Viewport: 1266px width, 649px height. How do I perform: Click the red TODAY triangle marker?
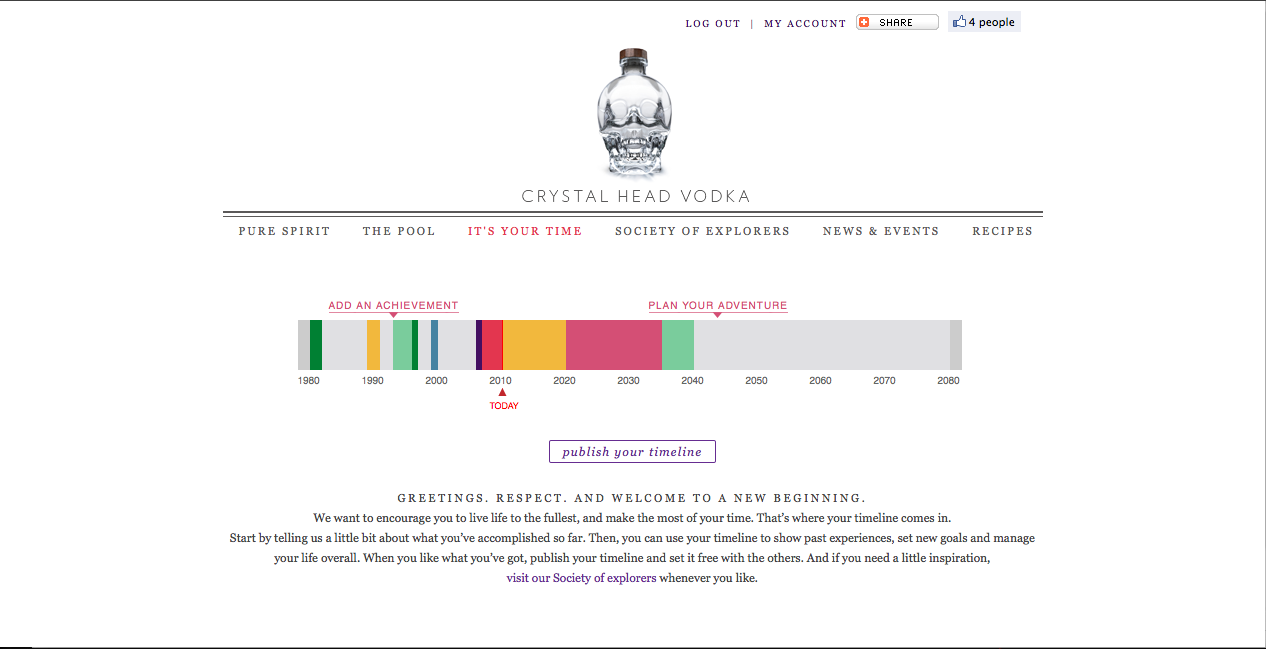(x=503, y=393)
